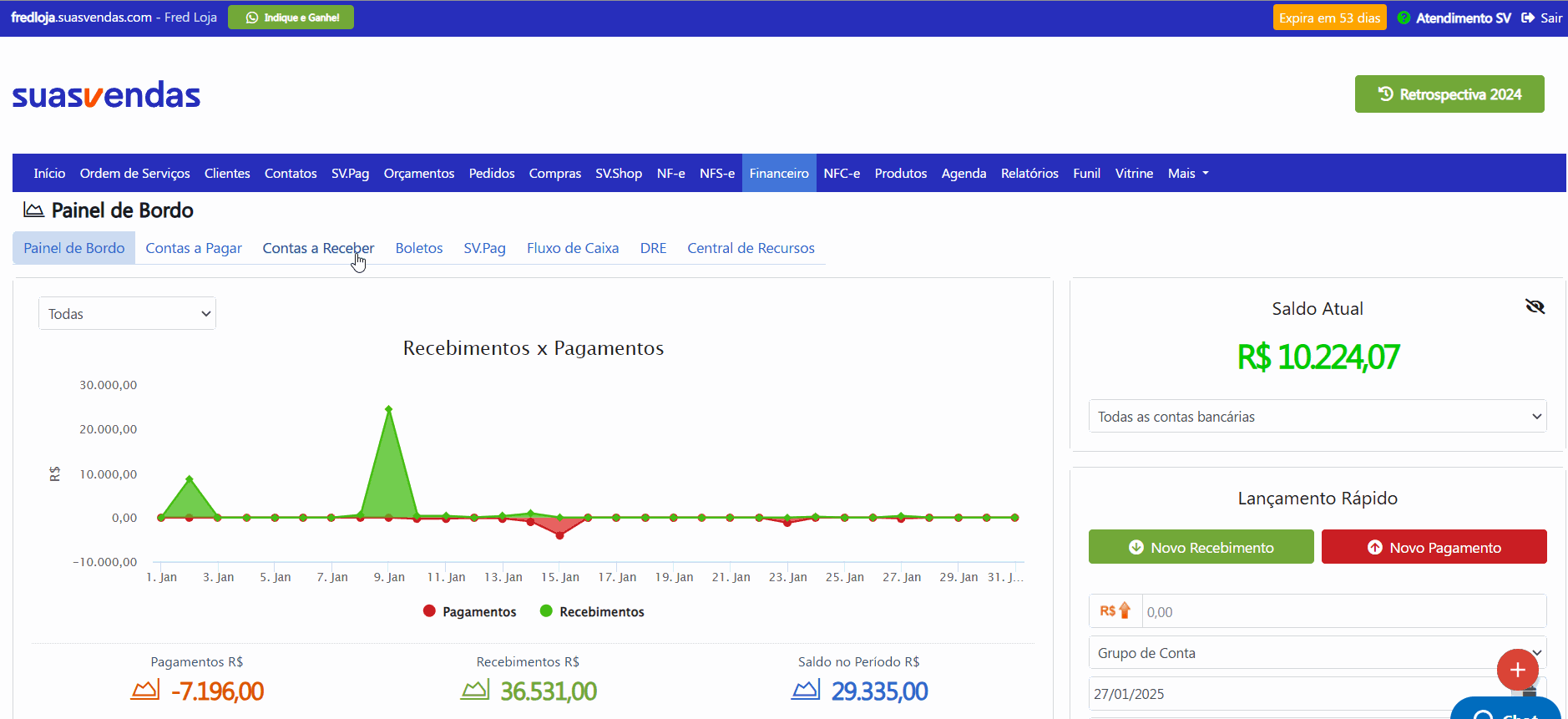Open Vitrine menu item
This screenshot has height=719, width=1568.
[x=1134, y=173]
